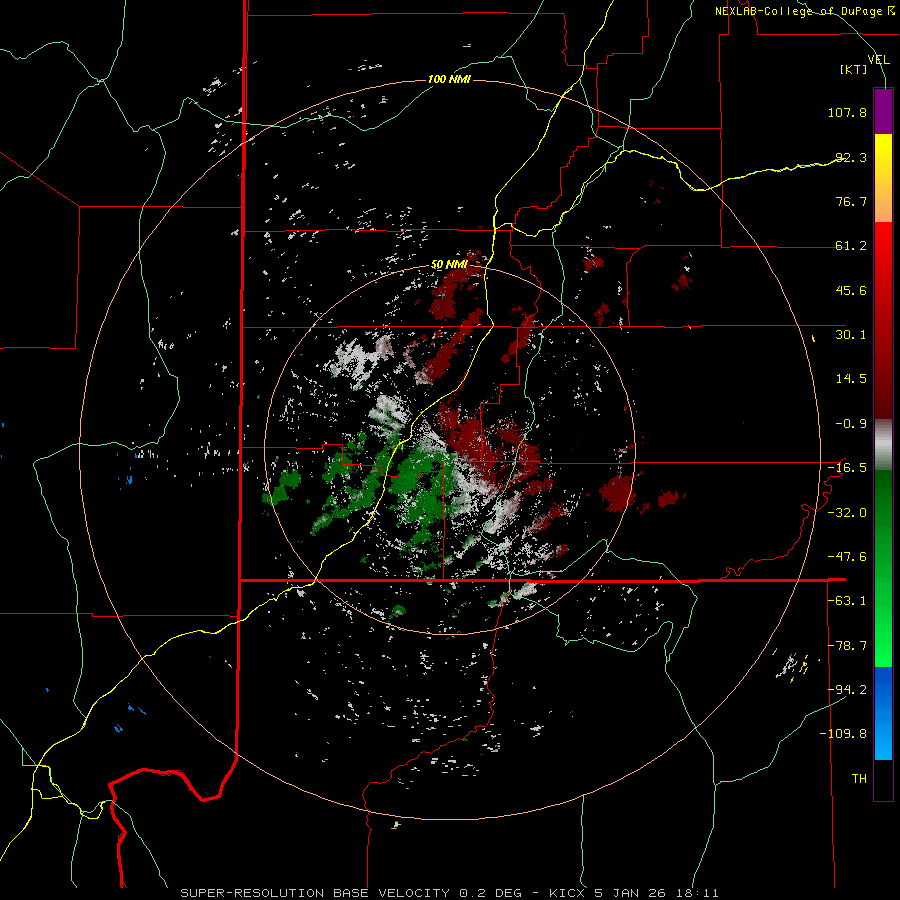Click the -32.0 scale value

(847, 513)
